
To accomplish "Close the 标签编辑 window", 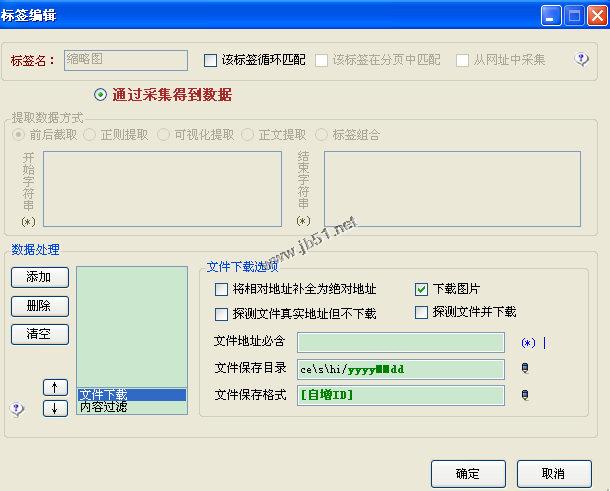I will 597,16.
